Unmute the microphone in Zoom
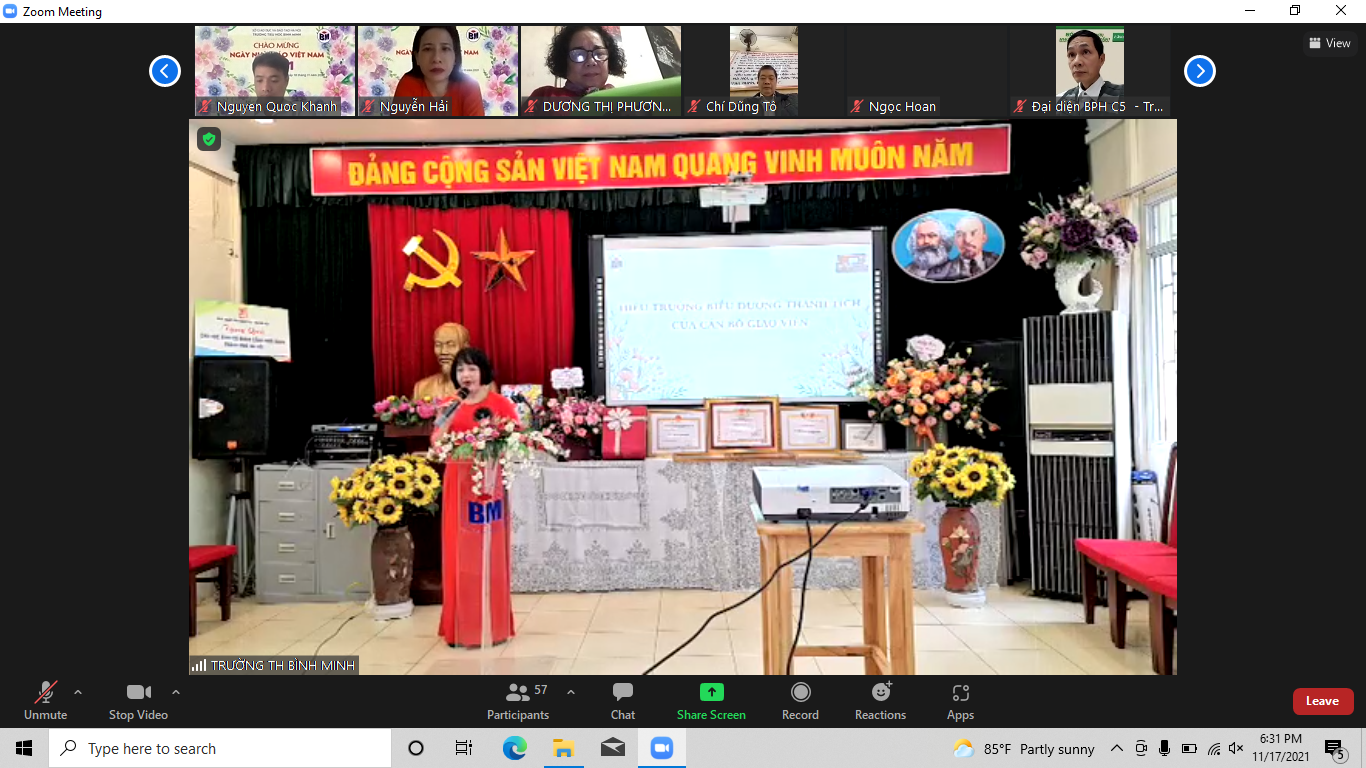The height and width of the screenshot is (768, 1366). click(x=45, y=701)
